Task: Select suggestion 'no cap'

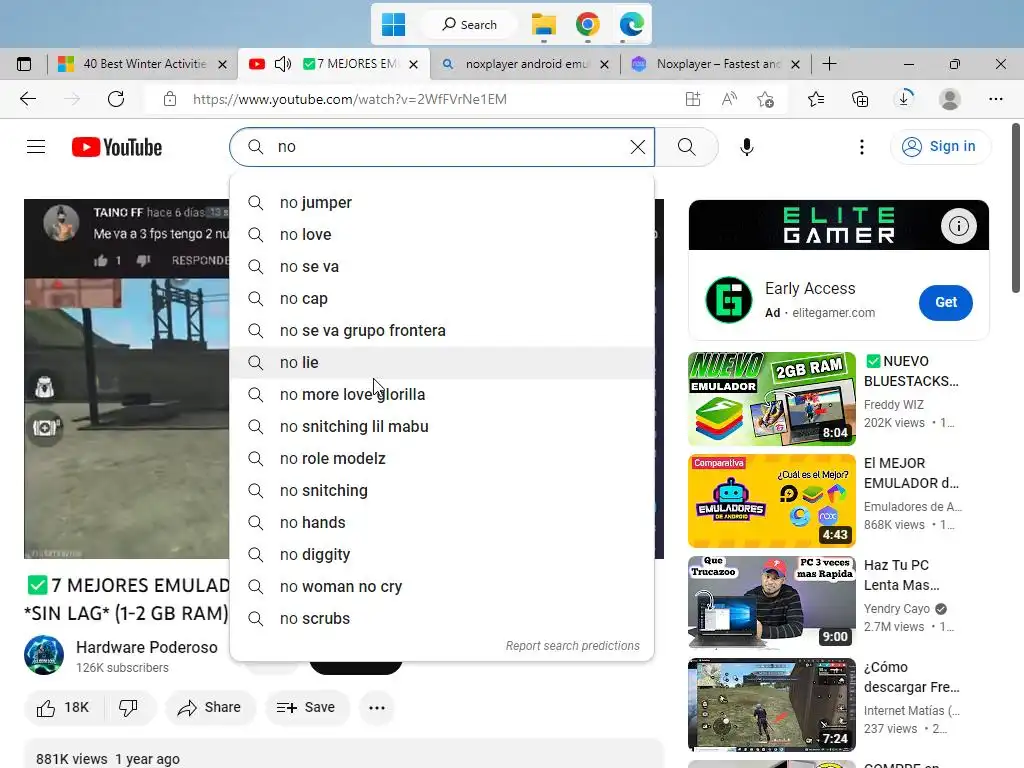Action: 442,298
